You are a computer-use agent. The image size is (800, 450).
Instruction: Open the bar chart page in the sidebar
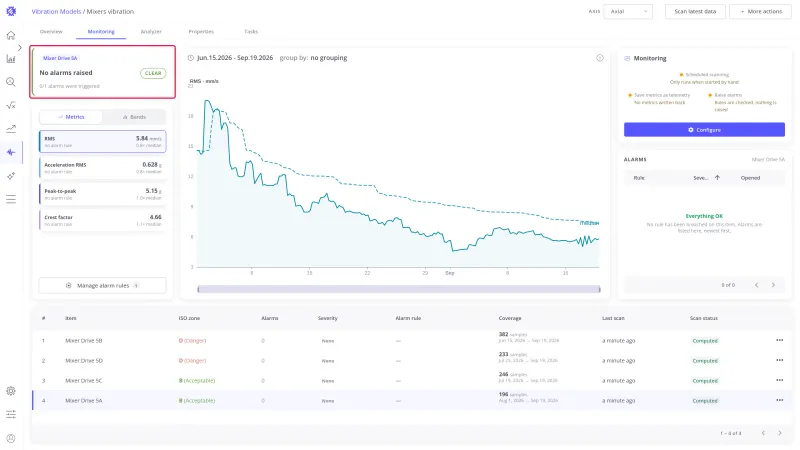tap(11, 59)
